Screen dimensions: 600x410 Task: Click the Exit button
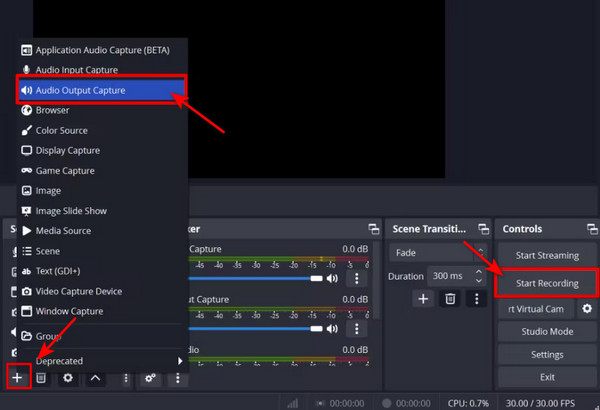[x=547, y=377]
